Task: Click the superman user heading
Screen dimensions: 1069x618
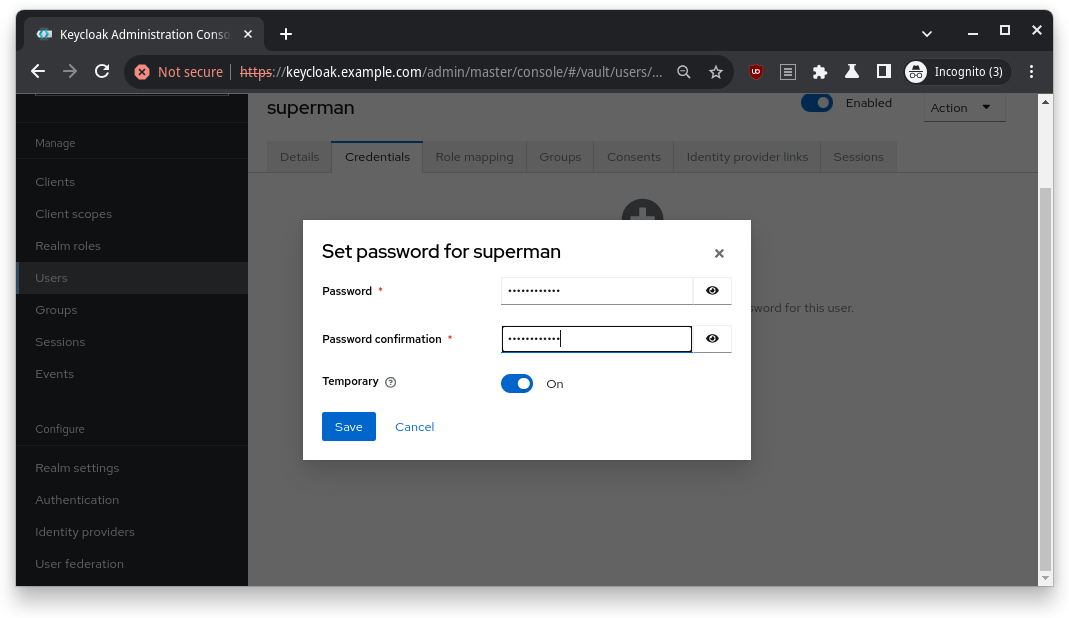Action: (311, 108)
